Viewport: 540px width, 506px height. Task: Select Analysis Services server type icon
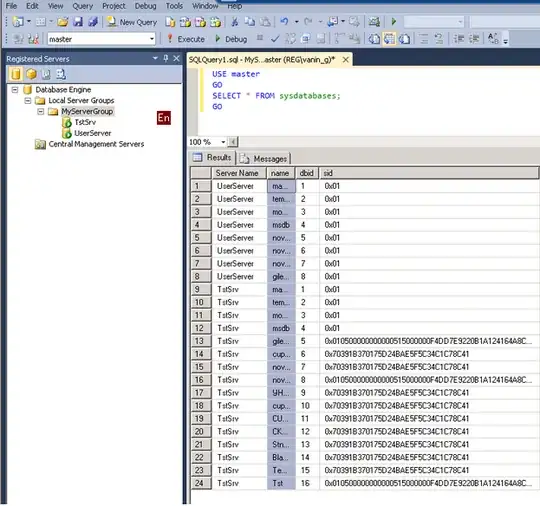31,74
